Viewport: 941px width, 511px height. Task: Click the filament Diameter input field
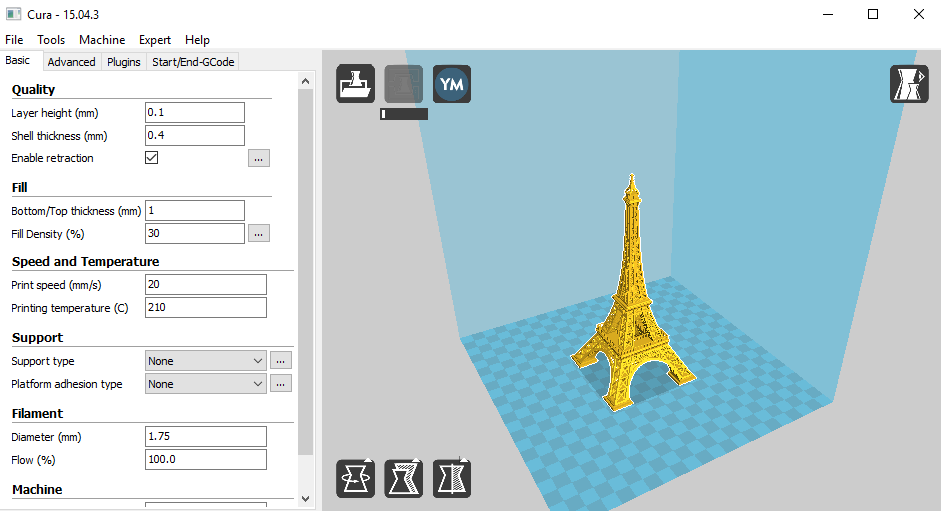pyautogui.click(x=206, y=436)
